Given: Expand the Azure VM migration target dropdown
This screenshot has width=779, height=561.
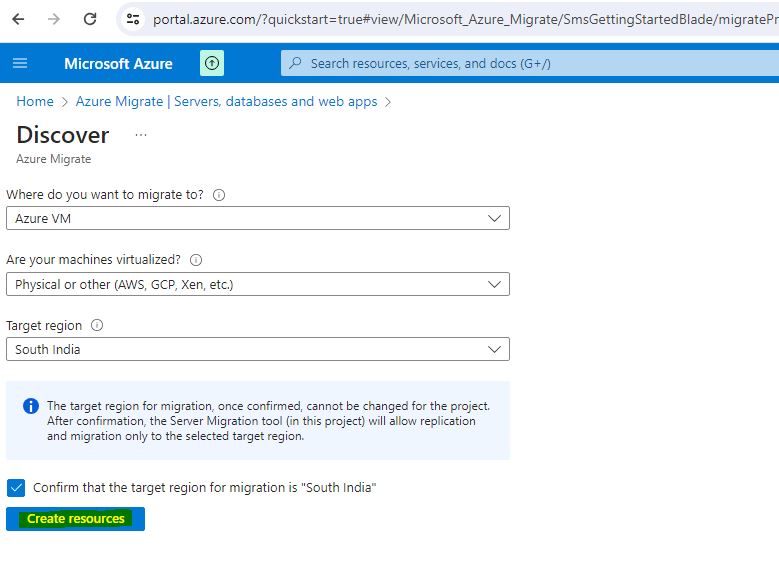Looking at the screenshot, I should pos(257,218).
